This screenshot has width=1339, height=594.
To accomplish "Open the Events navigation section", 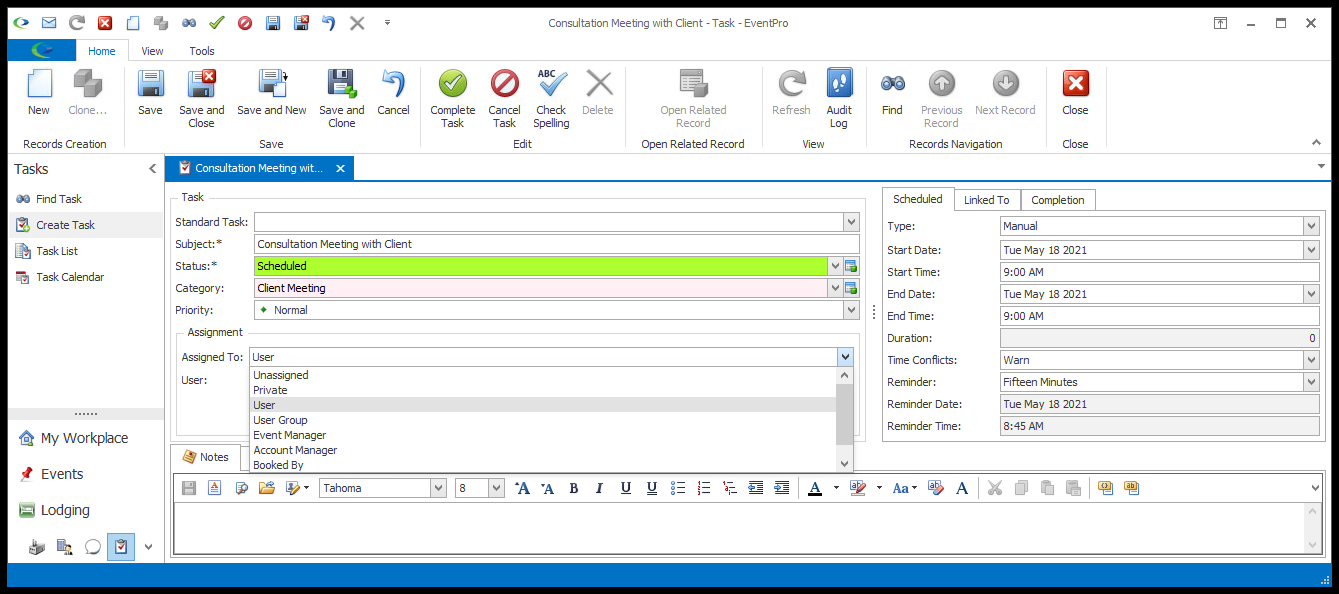I will (85, 474).
